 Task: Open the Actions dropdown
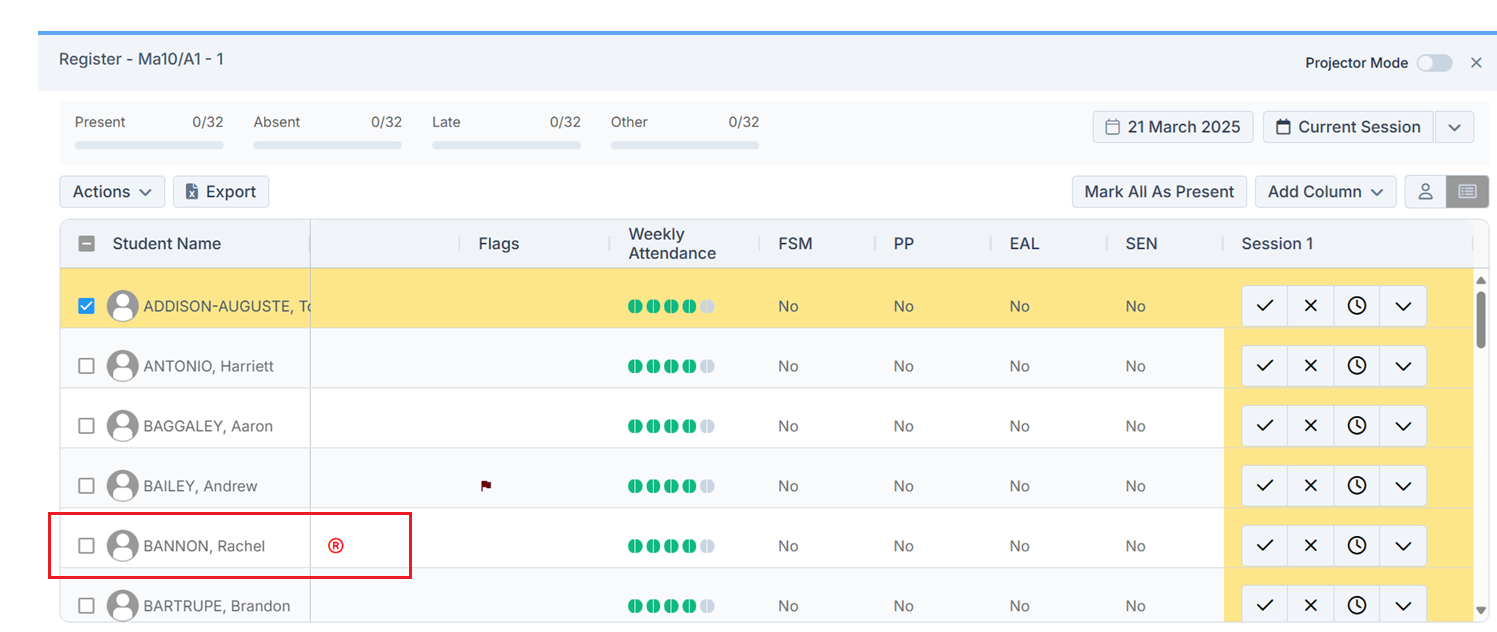tap(112, 192)
